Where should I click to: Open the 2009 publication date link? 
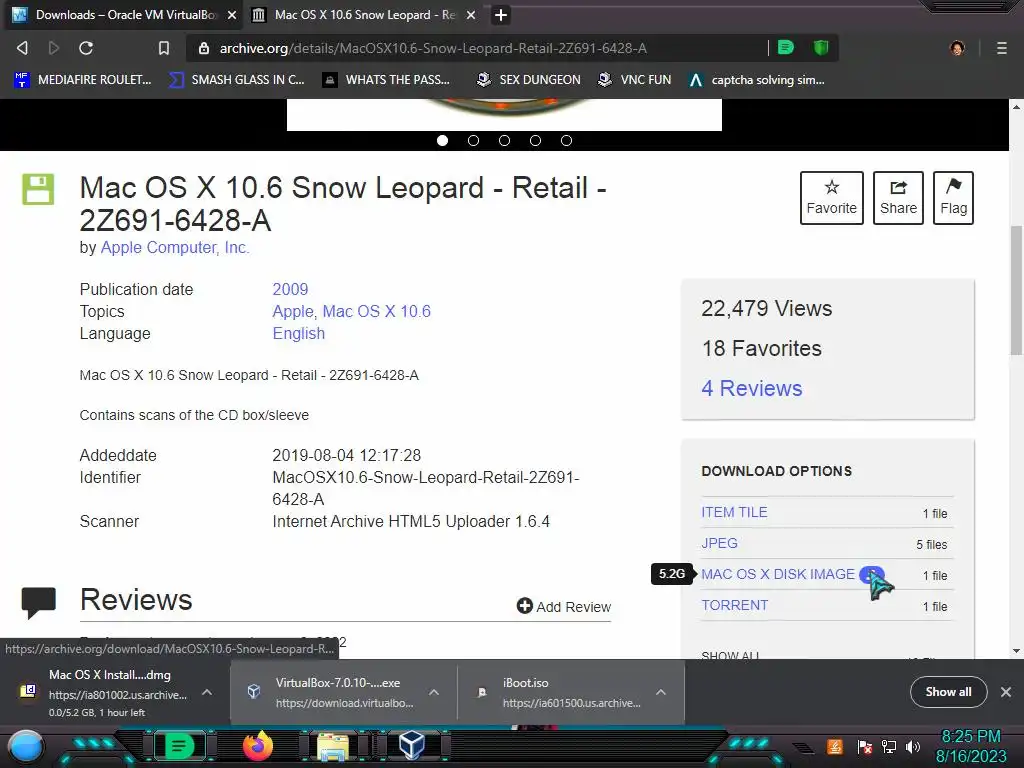[290, 289]
